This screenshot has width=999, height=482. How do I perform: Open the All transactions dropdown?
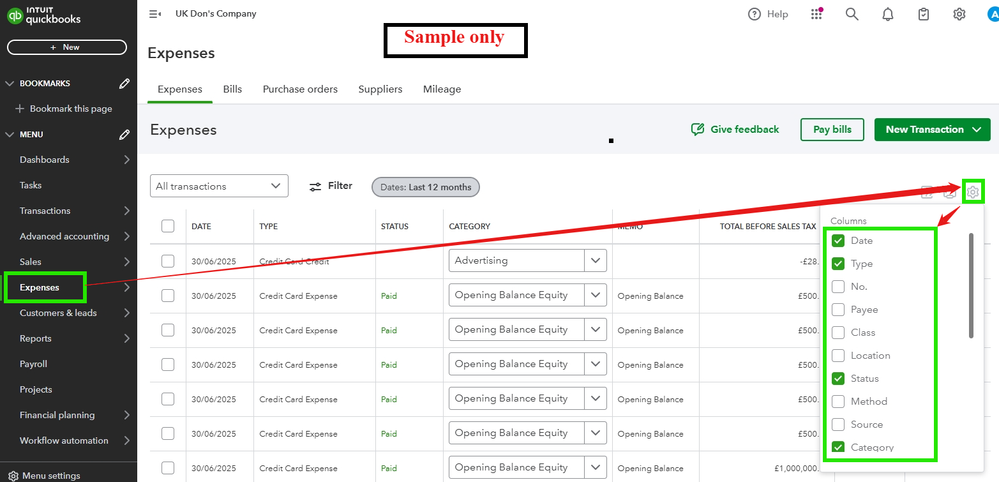(x=219, y=186)
